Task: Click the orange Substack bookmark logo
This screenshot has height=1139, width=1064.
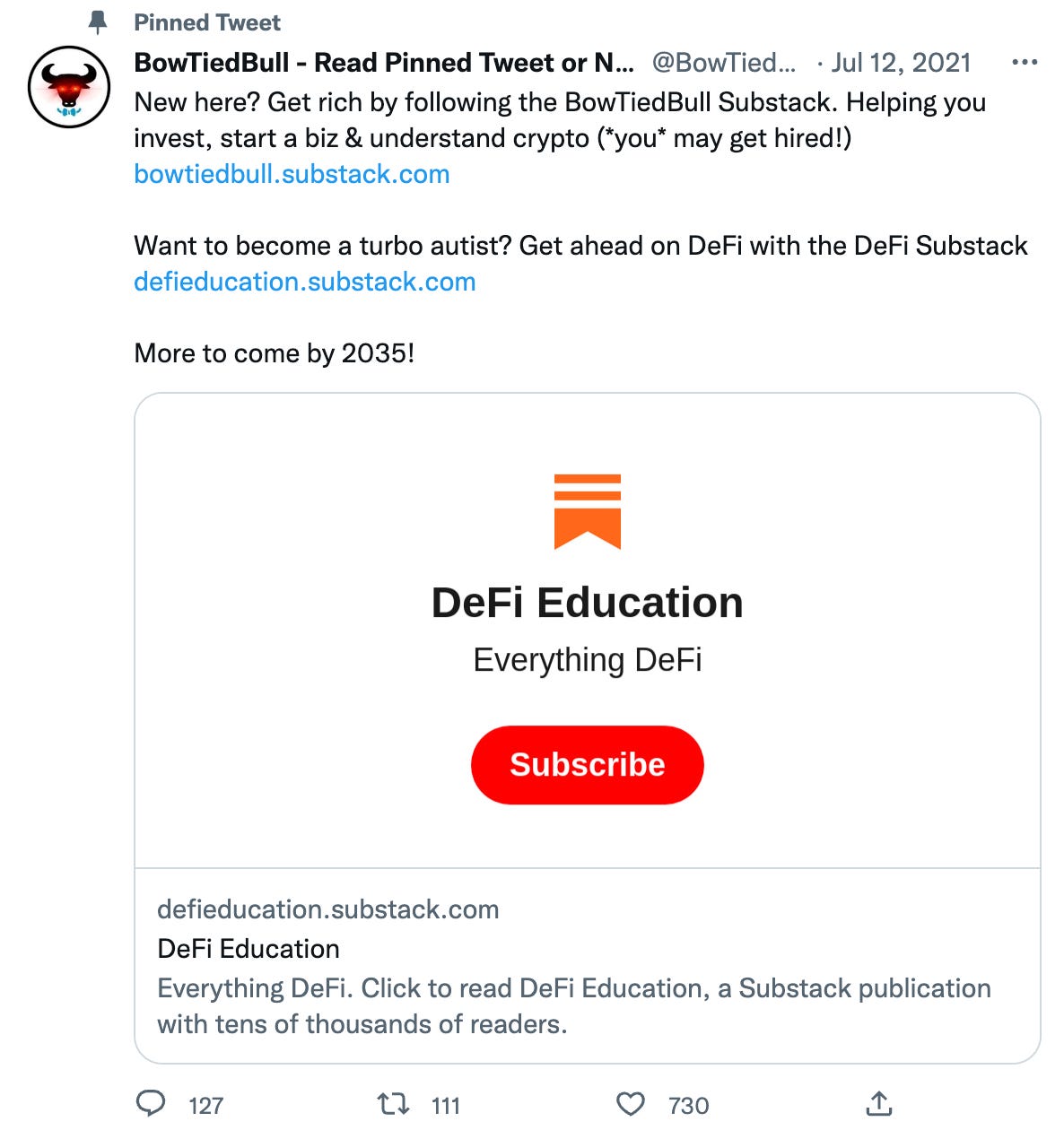Action: [x=589, y=509]
